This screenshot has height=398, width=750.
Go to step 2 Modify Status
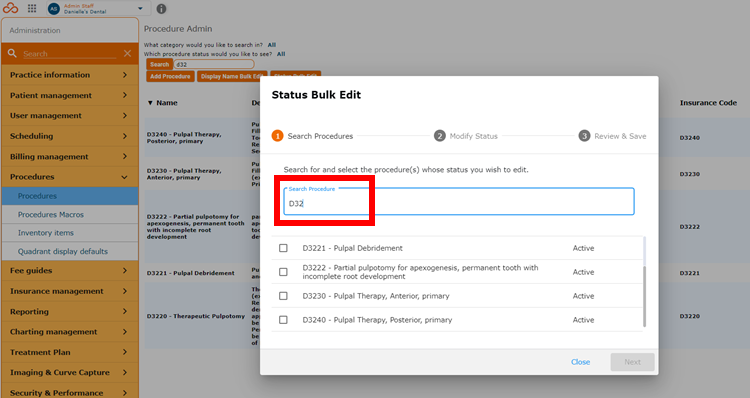(x=466, y=136)
